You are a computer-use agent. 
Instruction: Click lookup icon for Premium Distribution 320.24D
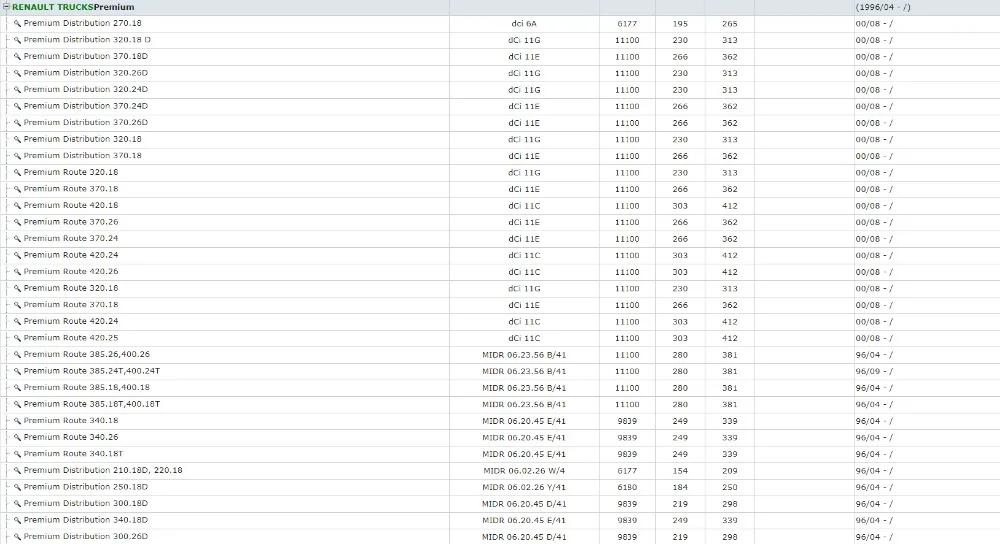pos(17,90)
